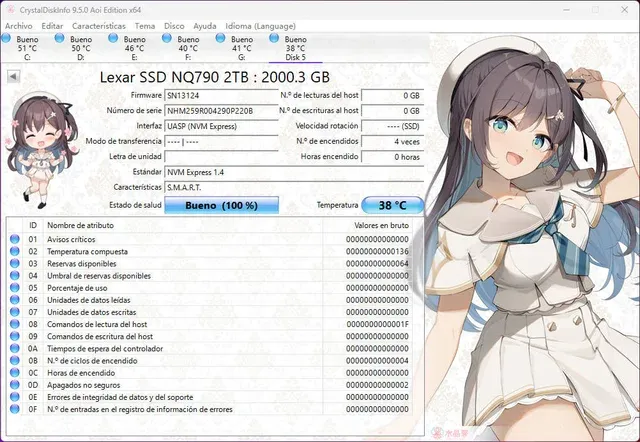640x442 pixels.
Task: Select drive E: at 46 °C
Action: (134, 48)
